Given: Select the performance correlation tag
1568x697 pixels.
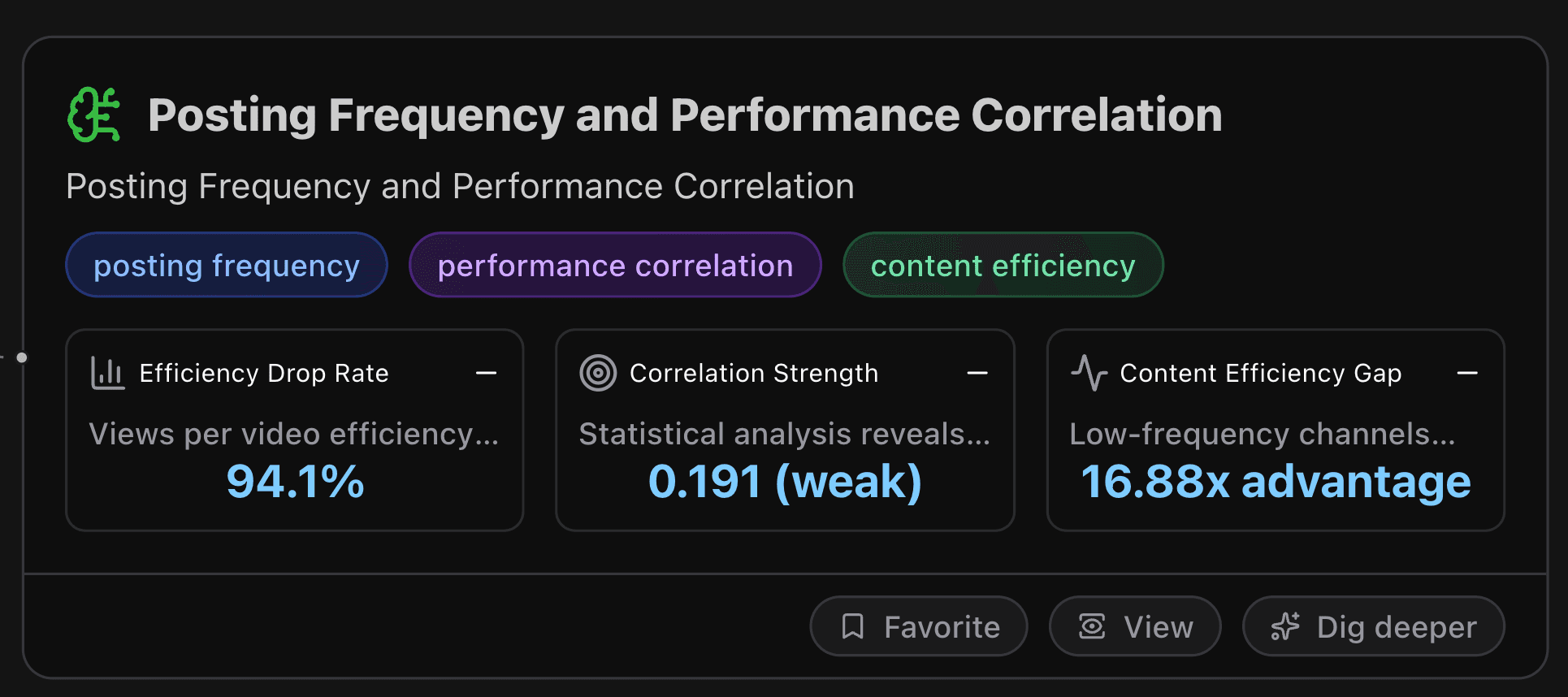Looking at the screenshot, I should point(614,265).
